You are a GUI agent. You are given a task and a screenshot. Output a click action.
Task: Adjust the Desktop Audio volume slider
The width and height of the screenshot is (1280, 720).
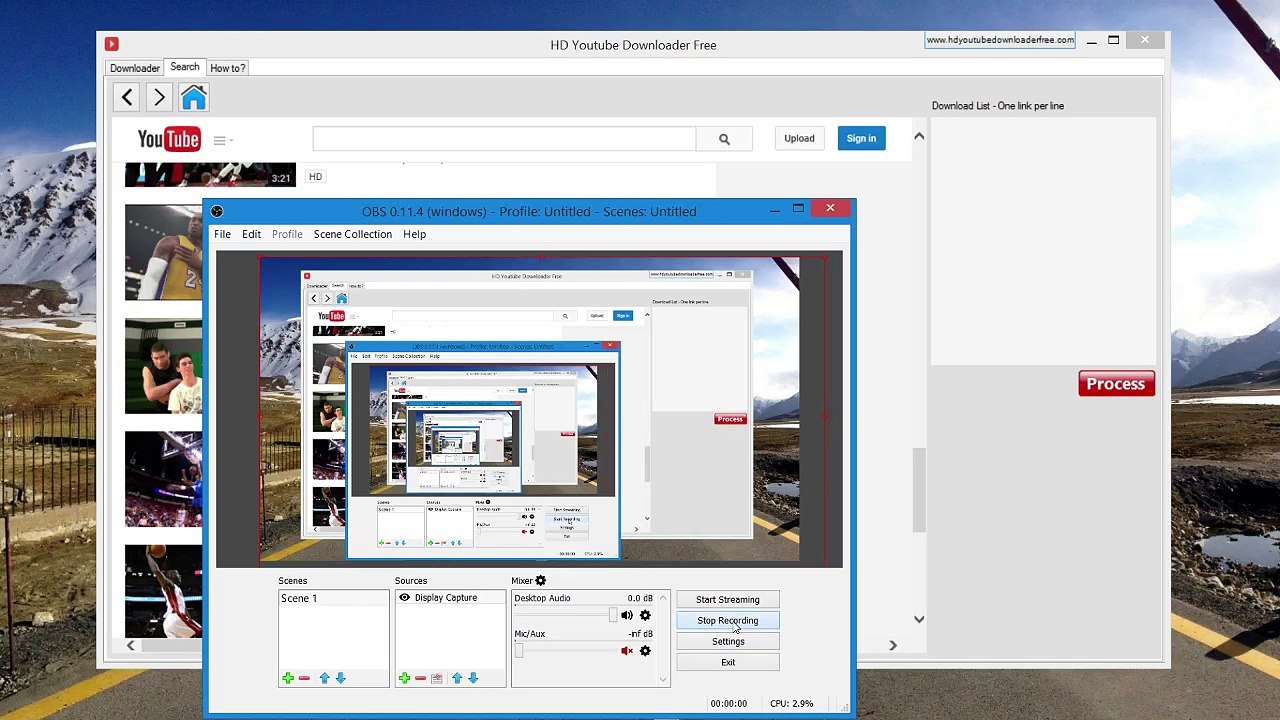click(x=565, y=615)
